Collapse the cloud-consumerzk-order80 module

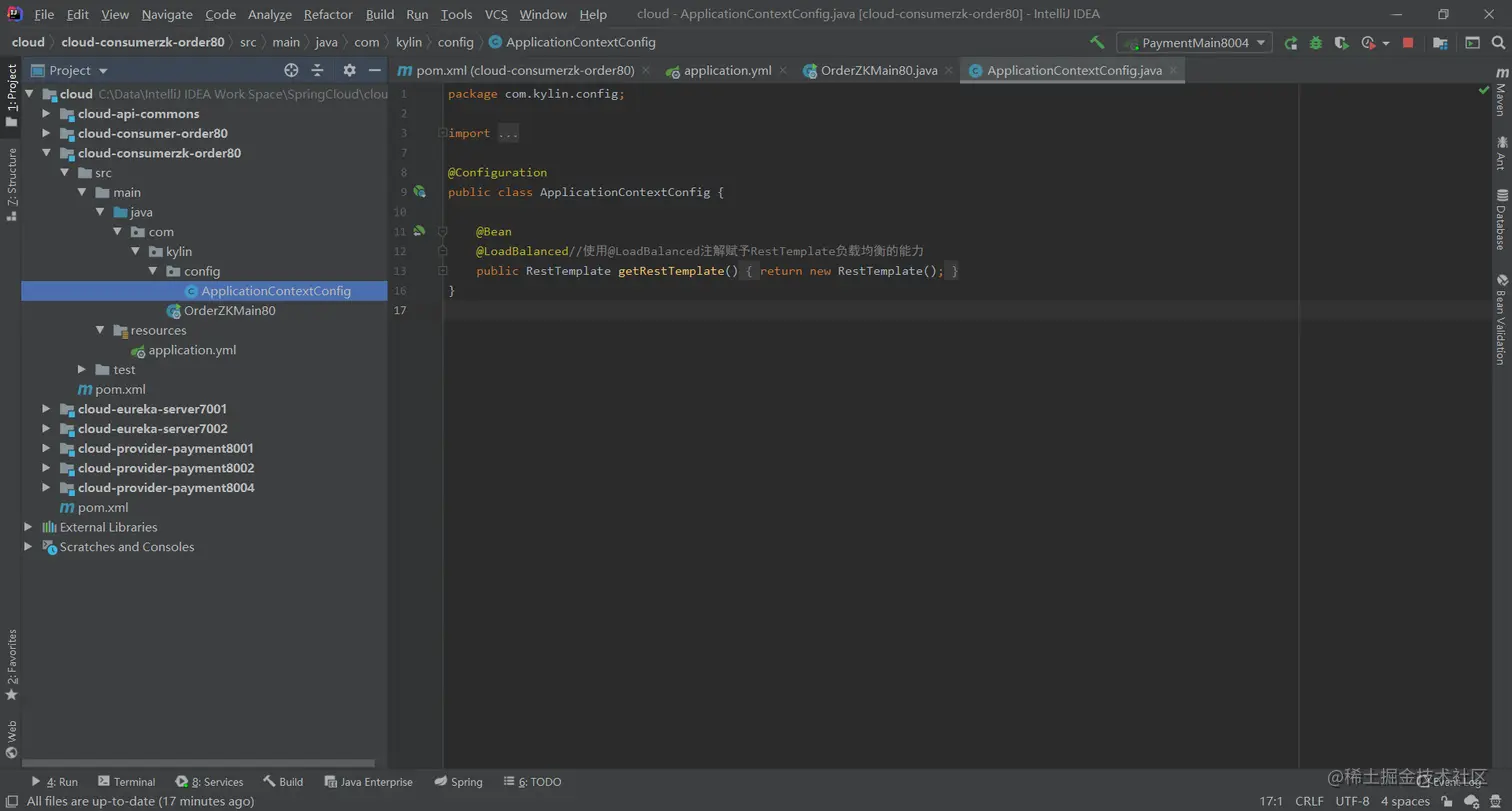pyautogui.click(x=46, y=153)
